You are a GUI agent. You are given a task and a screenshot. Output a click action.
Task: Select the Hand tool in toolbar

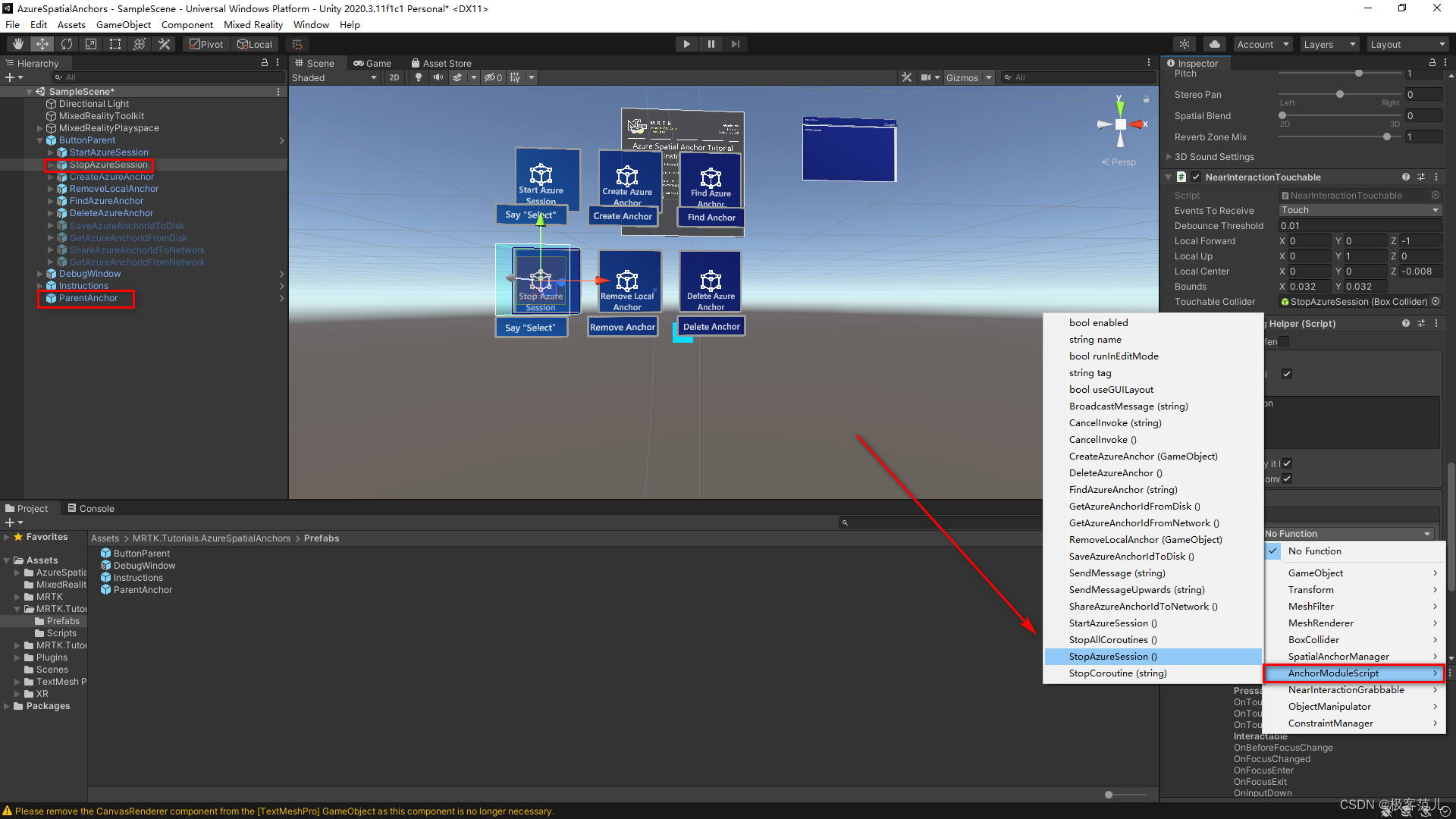pos(18,44)
